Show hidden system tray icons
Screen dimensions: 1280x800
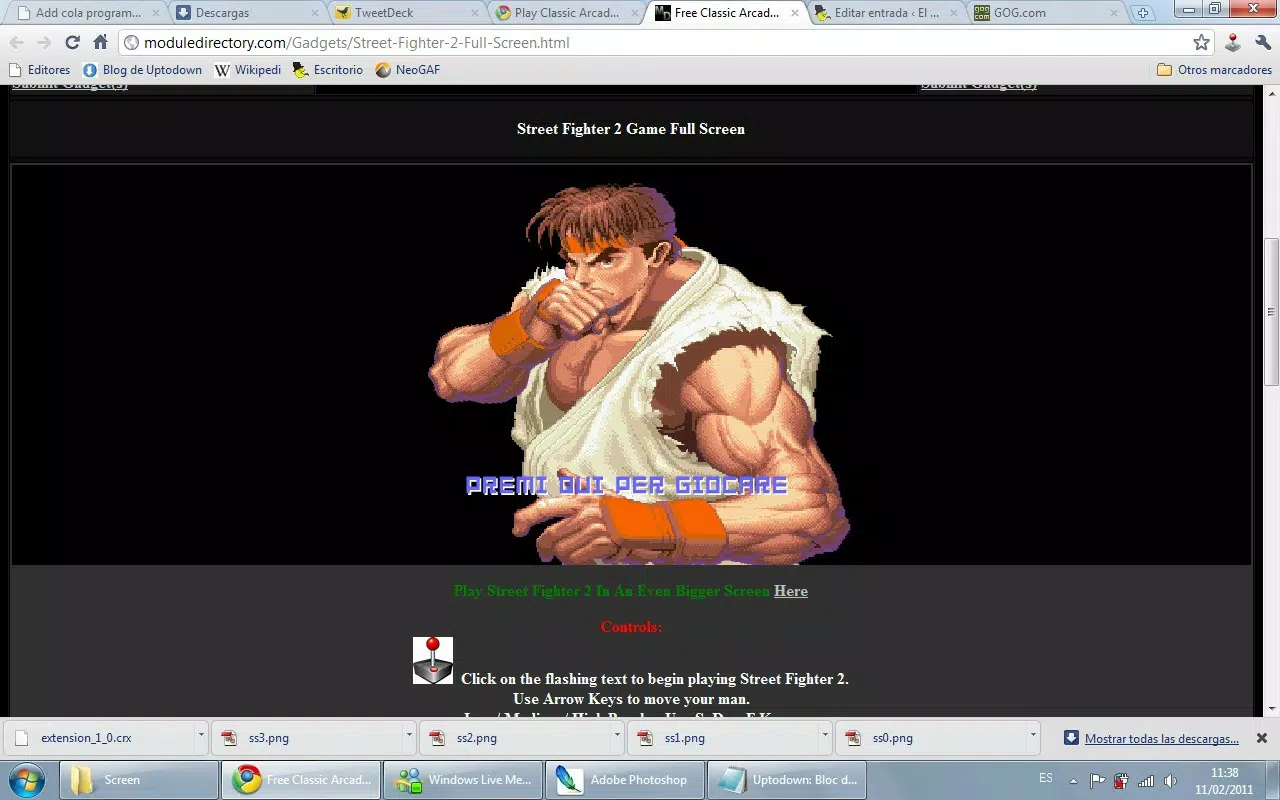(1074, 781)
